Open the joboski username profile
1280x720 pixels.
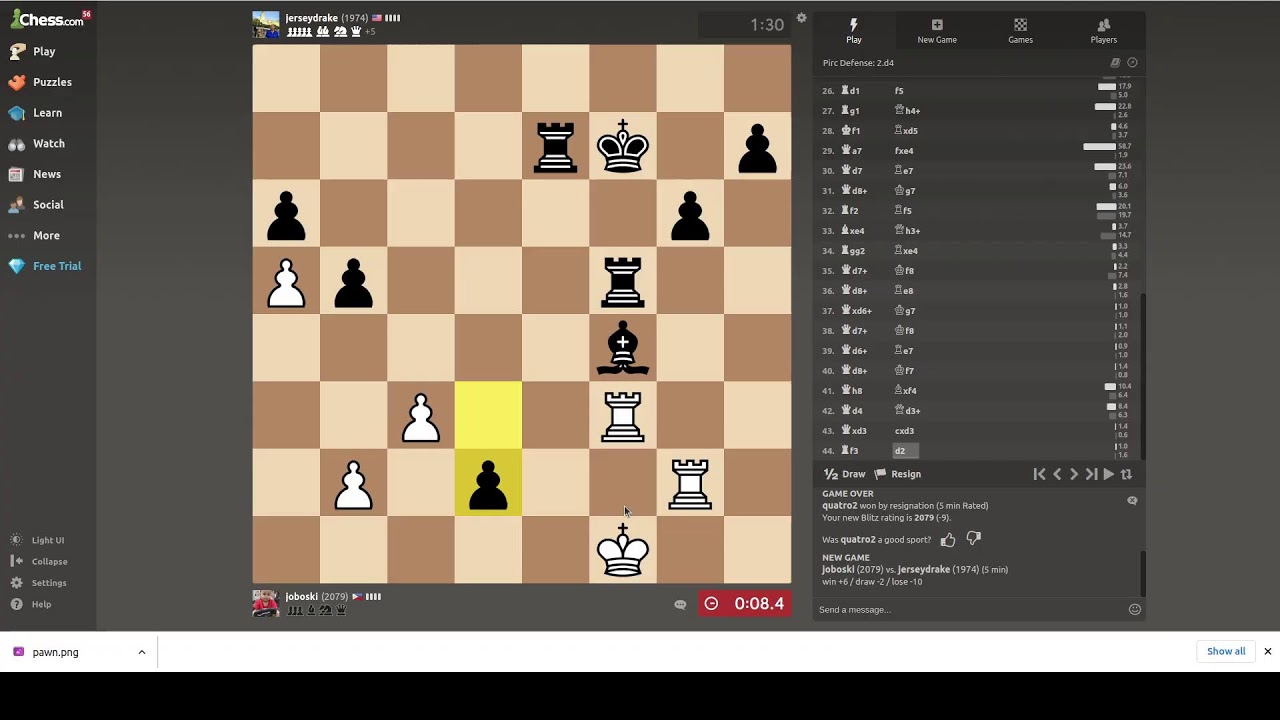(x=302, y=596)
